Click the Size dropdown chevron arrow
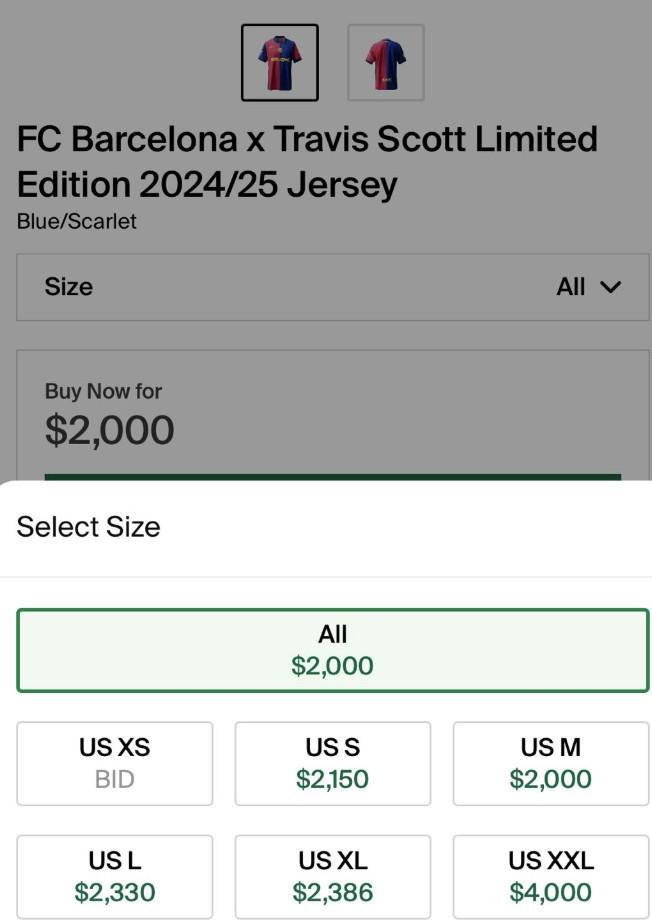 [x=610, y=288]
